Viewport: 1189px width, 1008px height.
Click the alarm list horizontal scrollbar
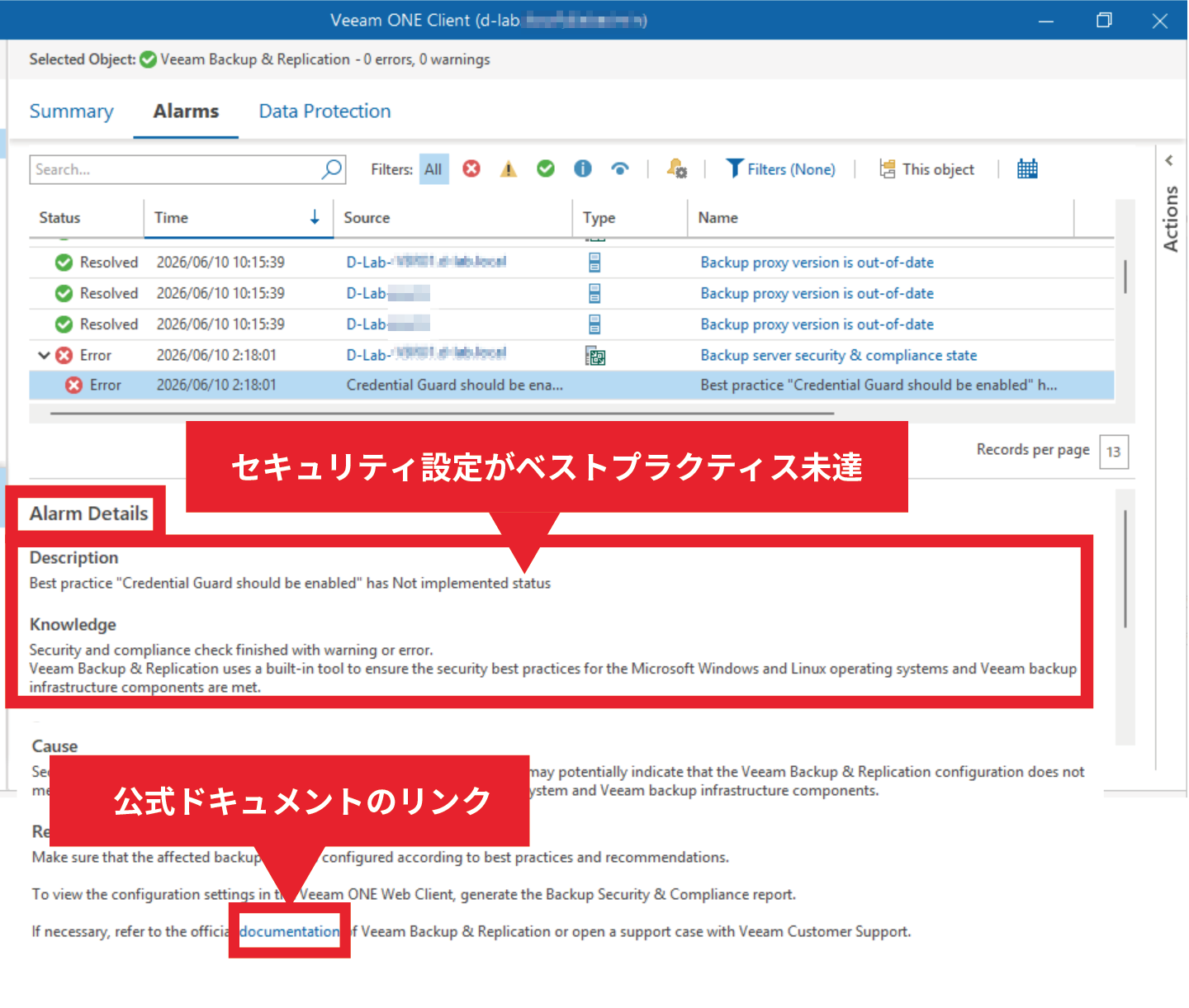[442, 413]
